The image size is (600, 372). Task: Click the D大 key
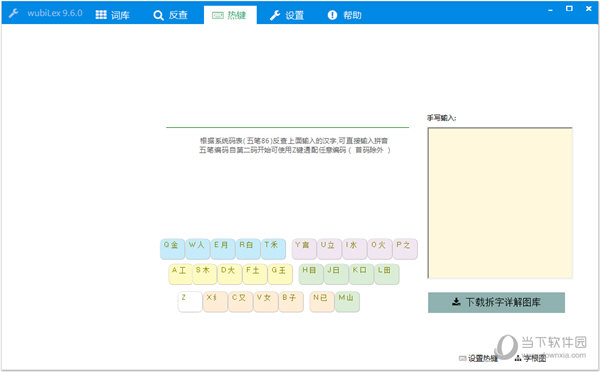(230, 274)
